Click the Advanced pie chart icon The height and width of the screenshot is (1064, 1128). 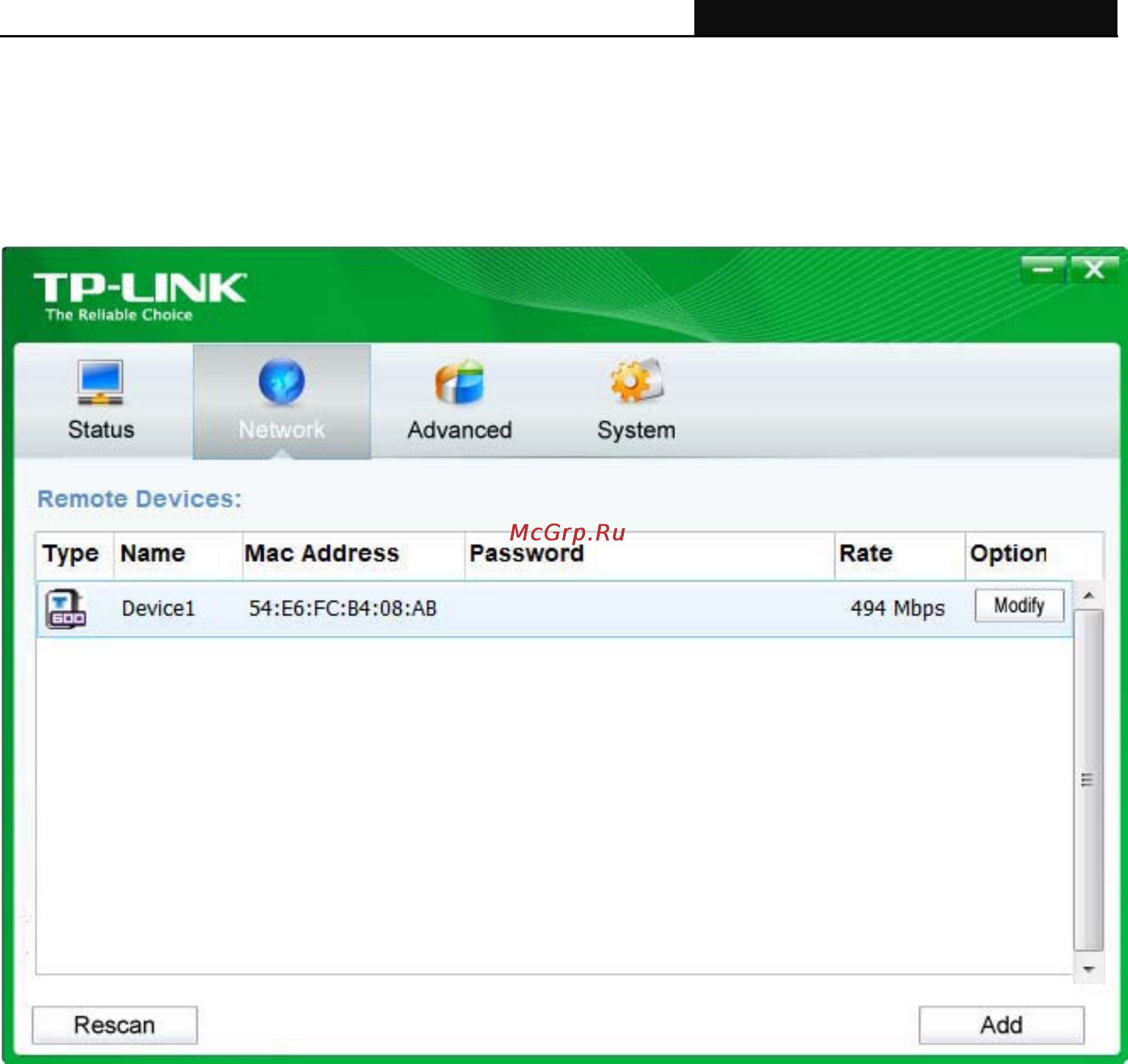coord(459,382)
